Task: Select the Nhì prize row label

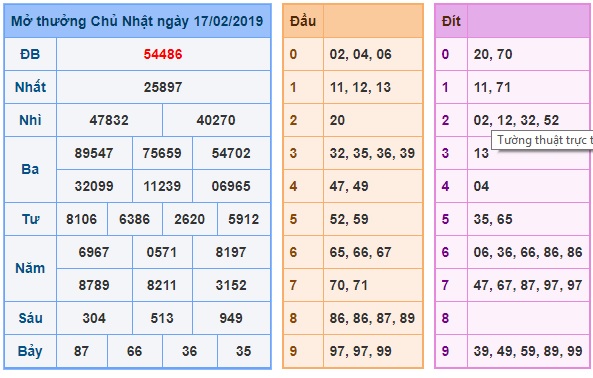Action: pos(30,120)
